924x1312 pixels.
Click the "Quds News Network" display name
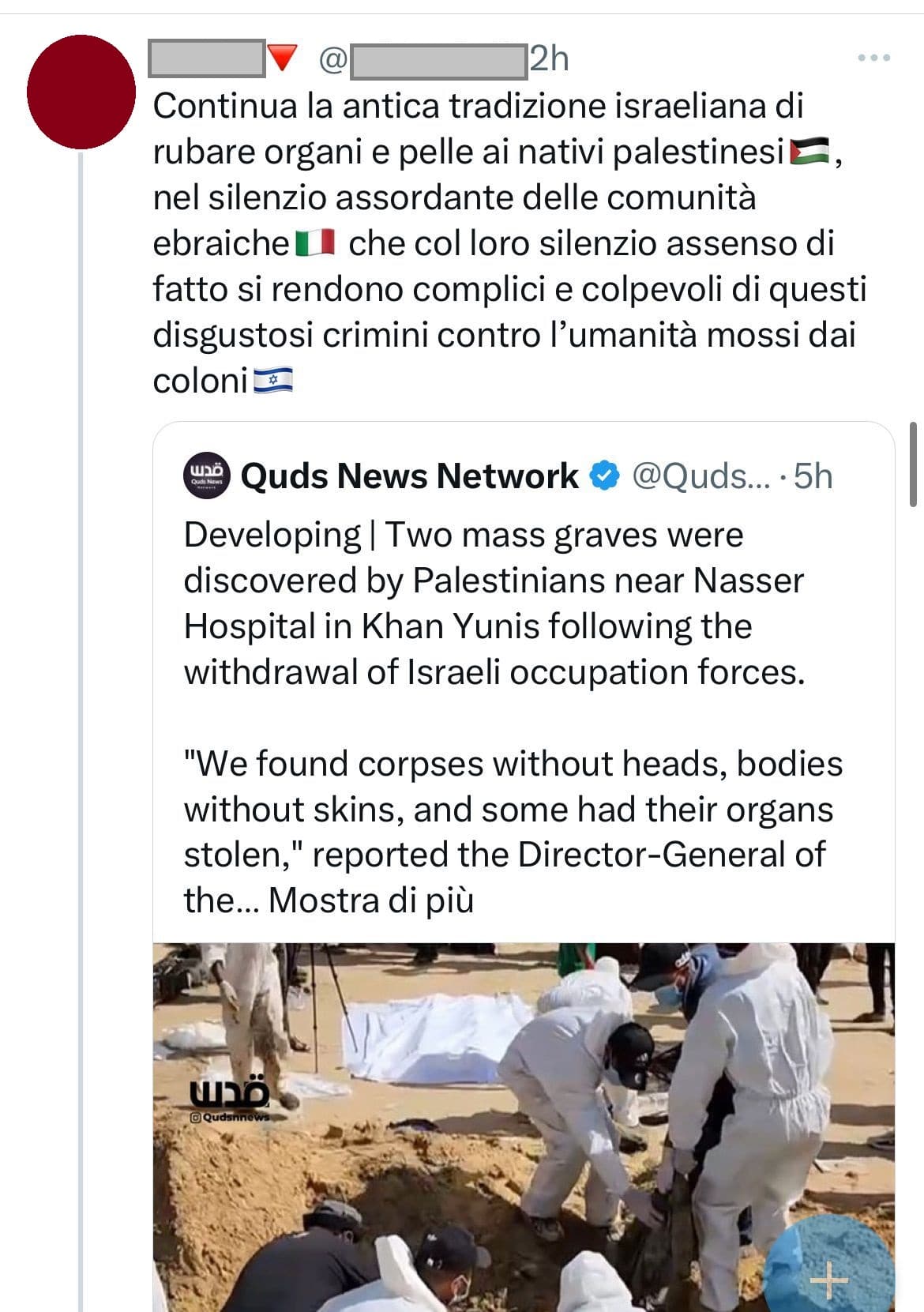pos(409,476)
